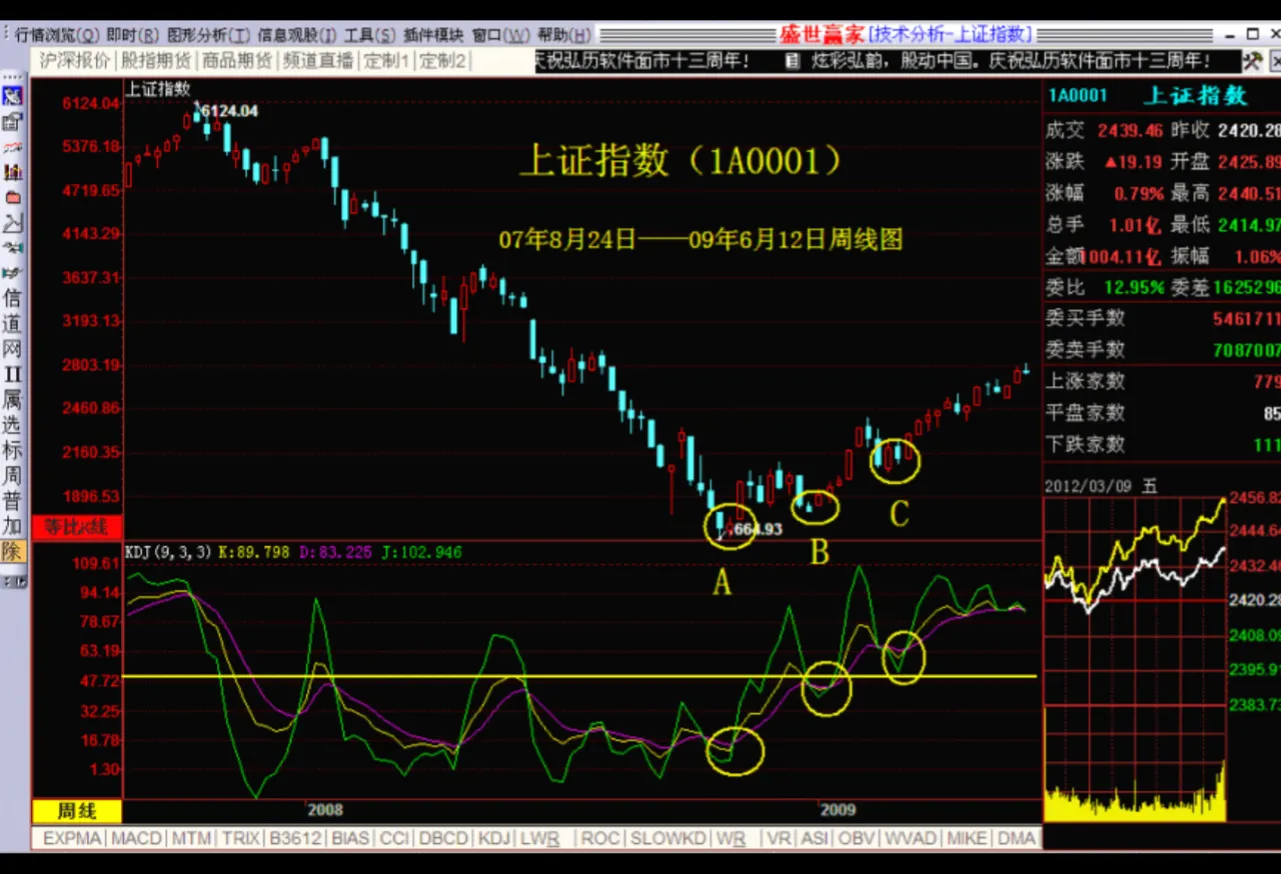Select the CCI indicator tab
This screenshot has height=874, width=1281.
(395, 838)
